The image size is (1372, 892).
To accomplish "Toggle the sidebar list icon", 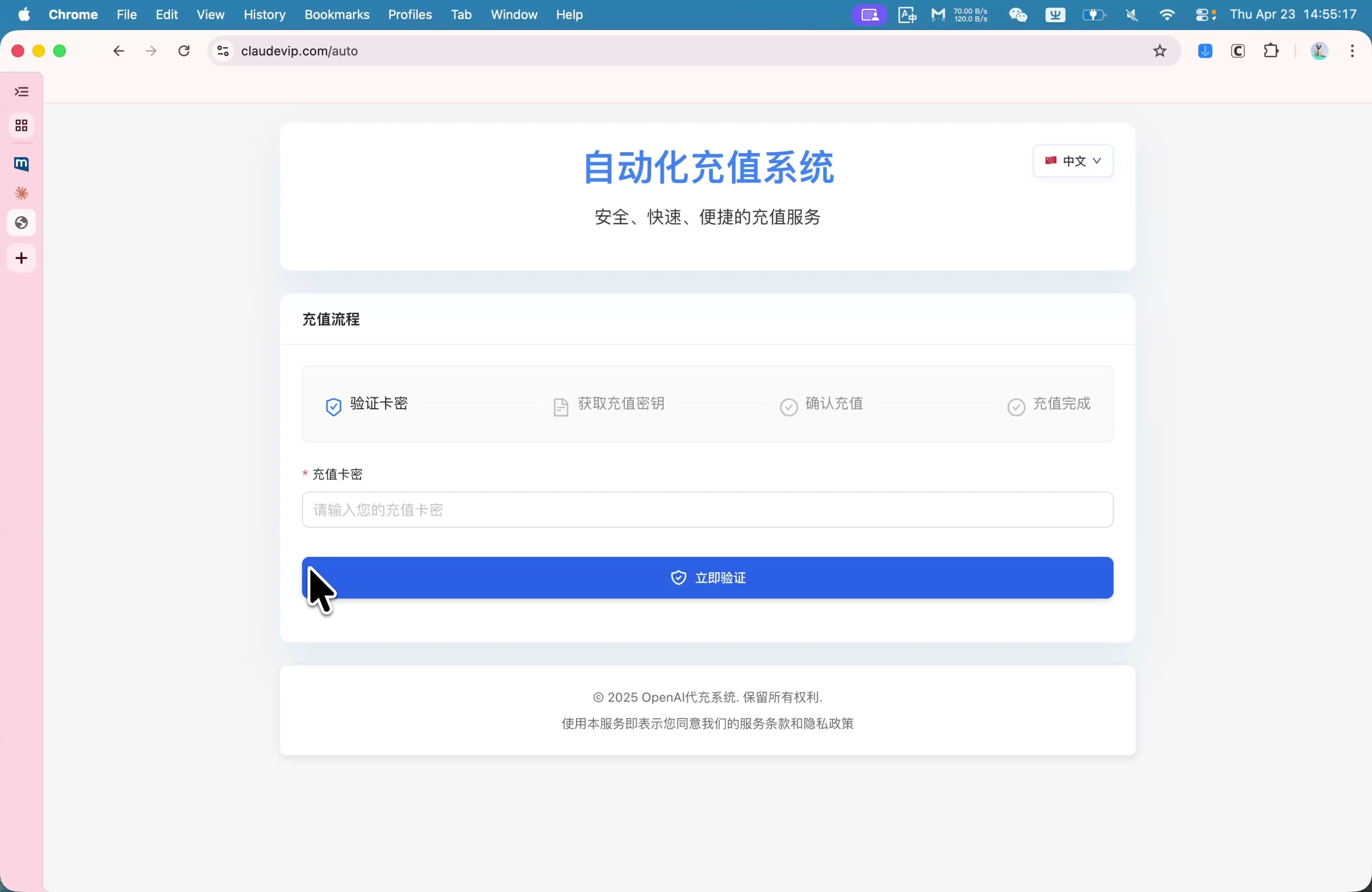I will [x=21, y=92].
